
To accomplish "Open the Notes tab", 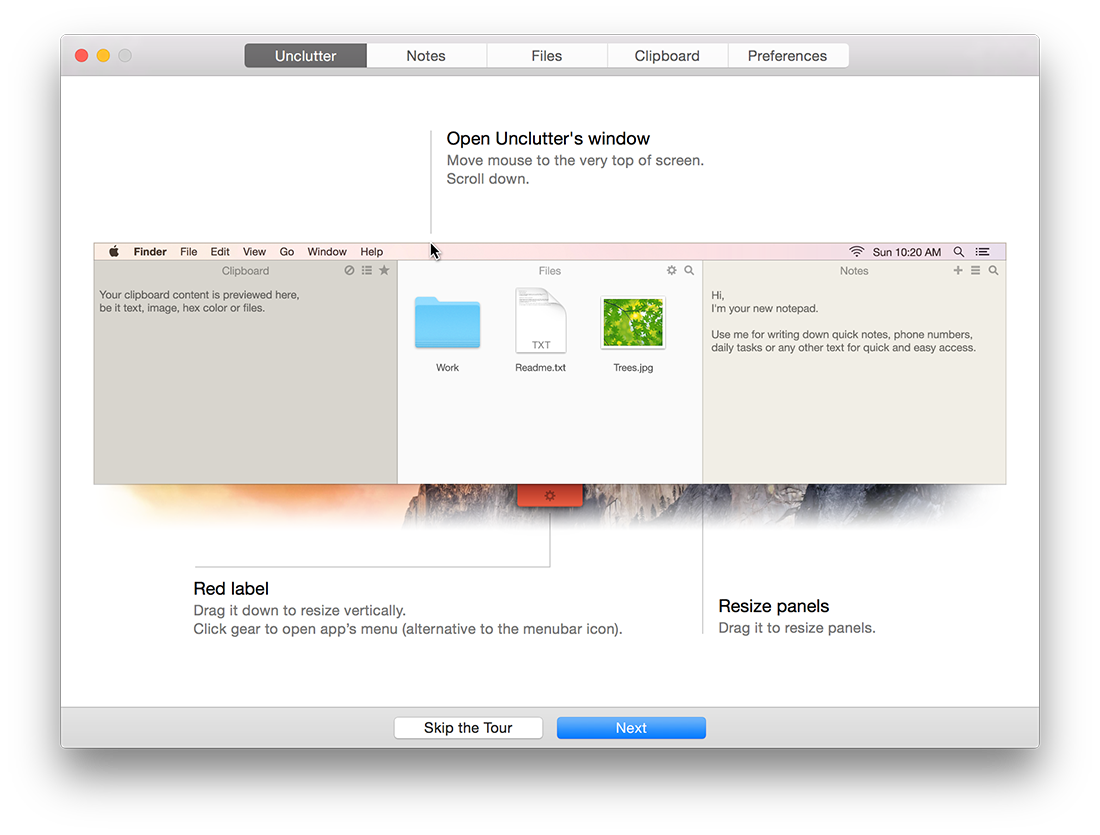I will tap(426, 55).
